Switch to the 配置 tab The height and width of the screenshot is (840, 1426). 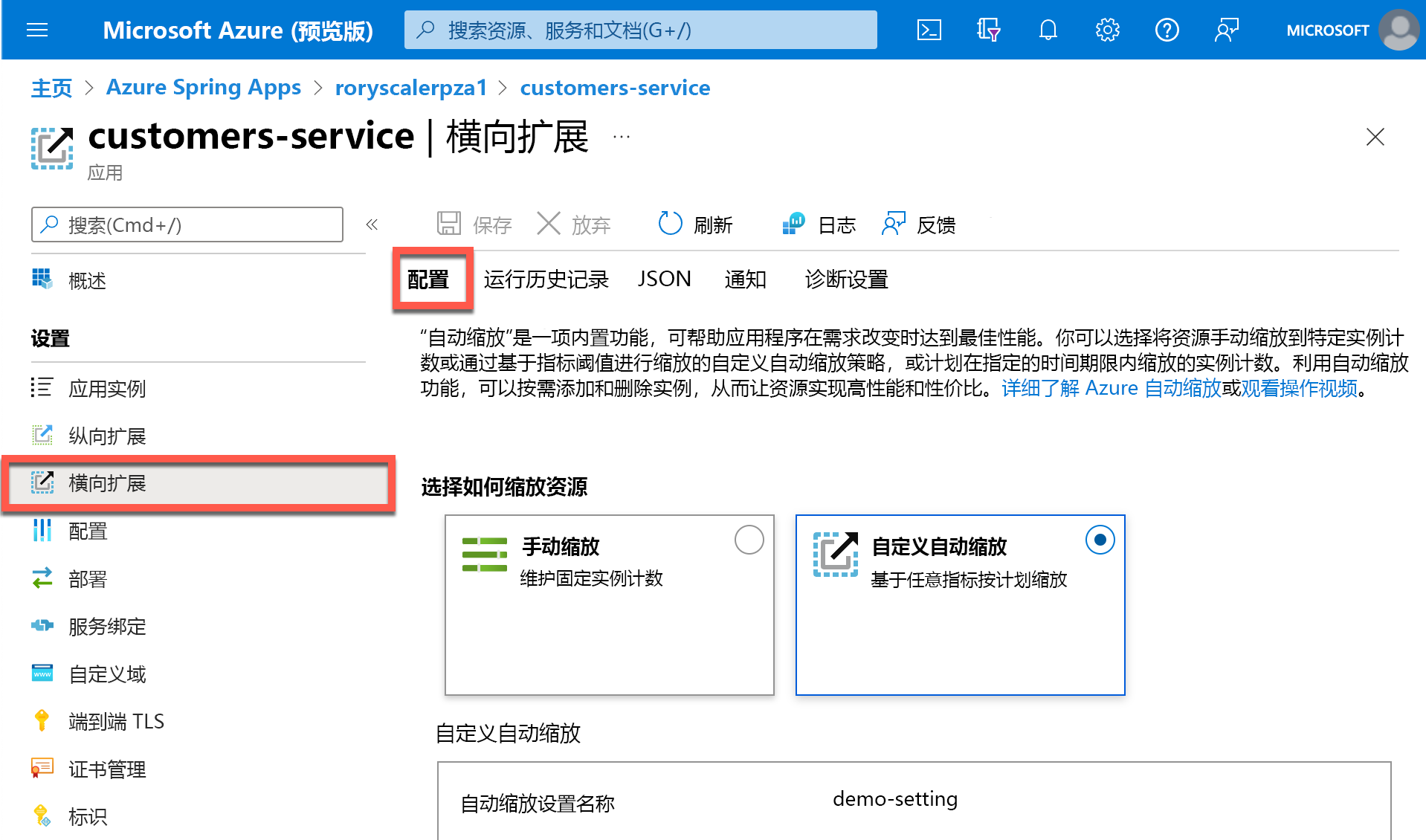coord(429,279)
